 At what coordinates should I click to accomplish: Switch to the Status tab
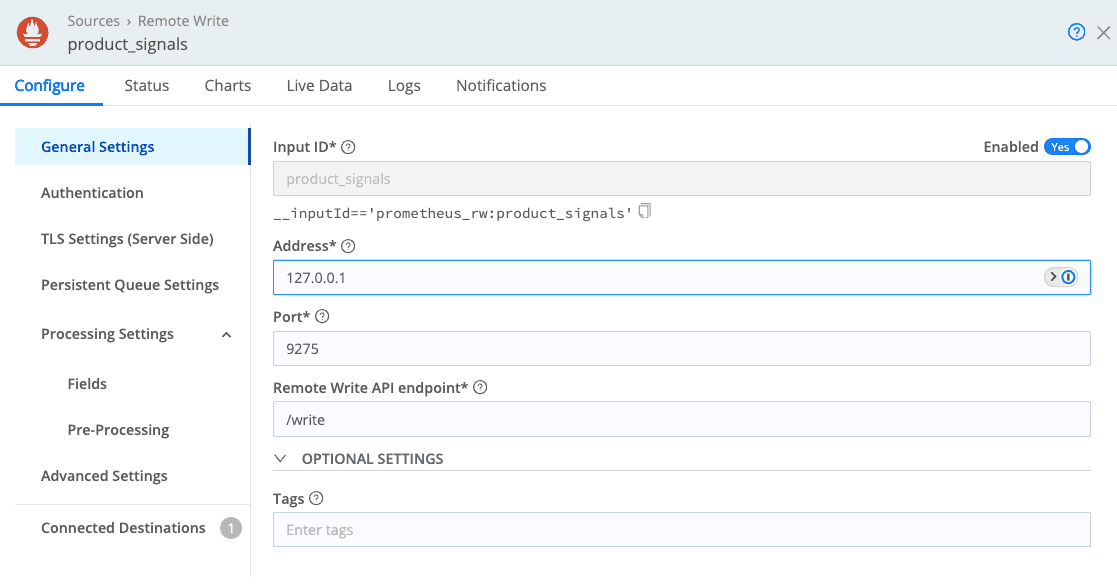coord(146,85)
